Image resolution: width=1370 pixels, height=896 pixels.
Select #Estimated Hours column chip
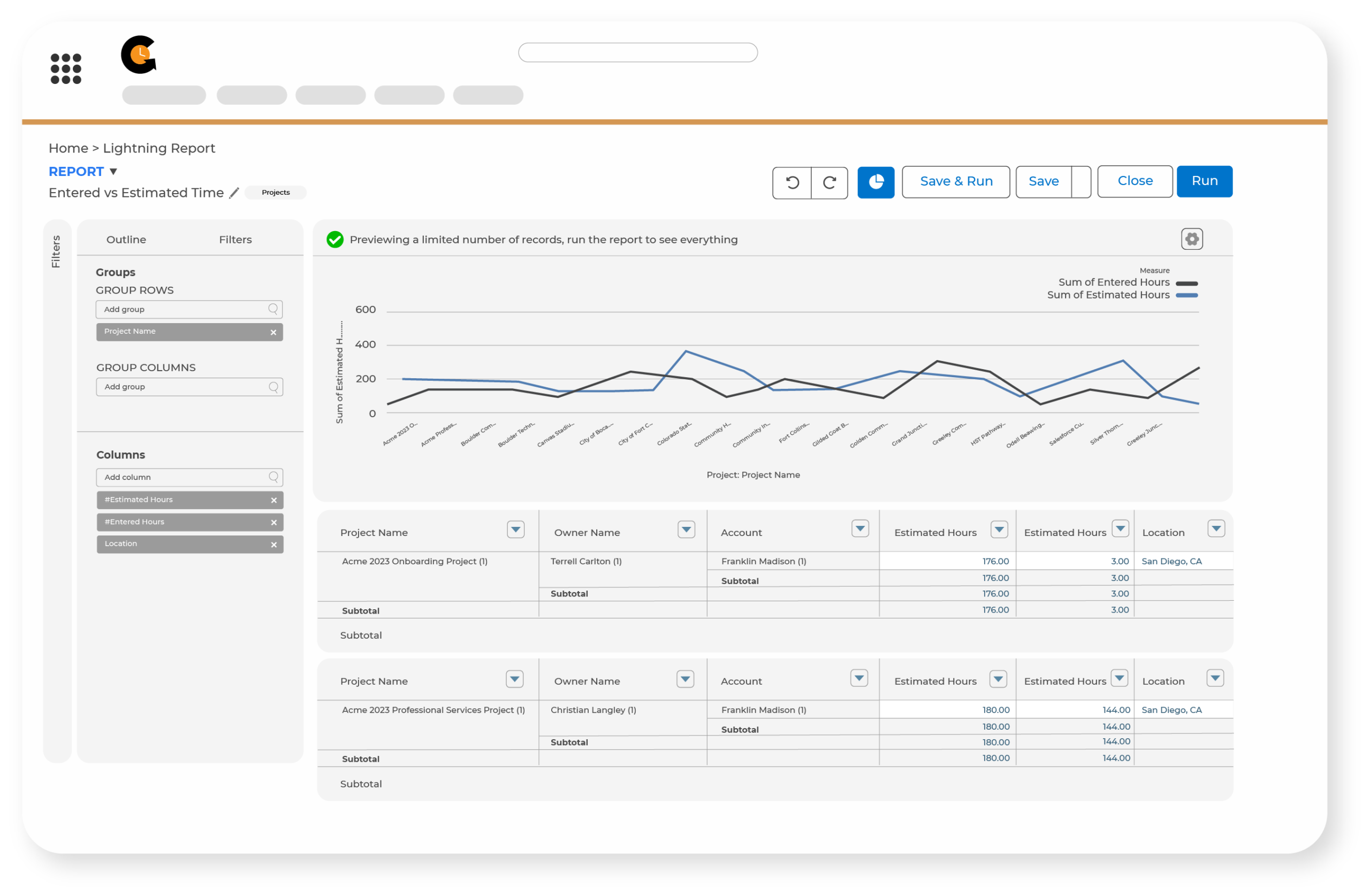point(190,500)
